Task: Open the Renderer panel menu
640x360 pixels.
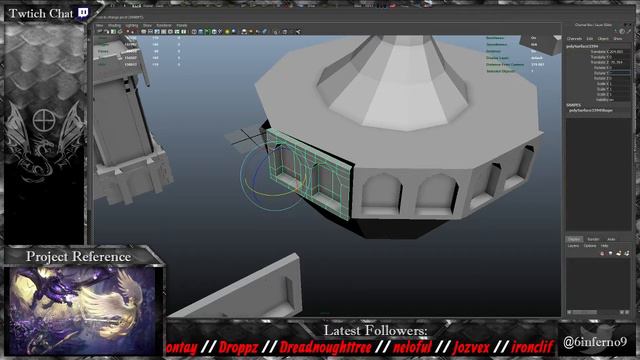Action: [164, 25]
